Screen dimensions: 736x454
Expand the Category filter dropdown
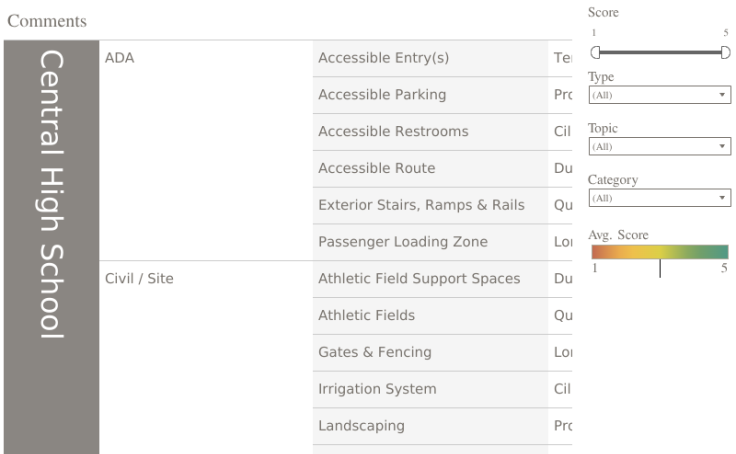tap(659, 199)
